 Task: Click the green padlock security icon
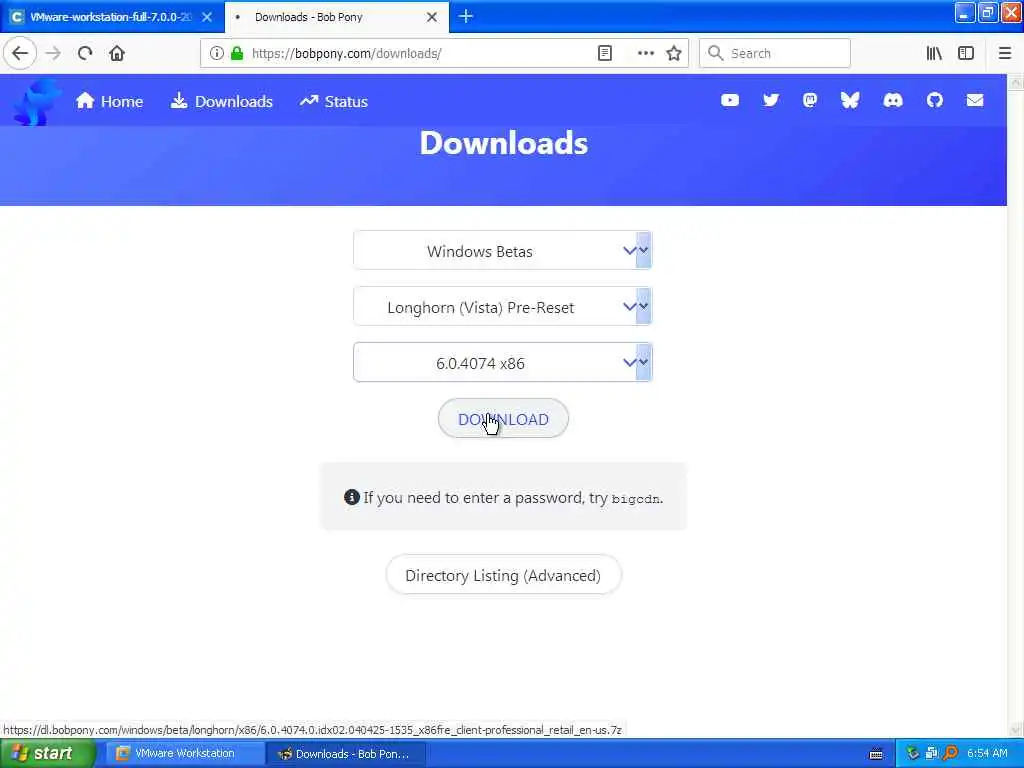(x=237, y=54)
